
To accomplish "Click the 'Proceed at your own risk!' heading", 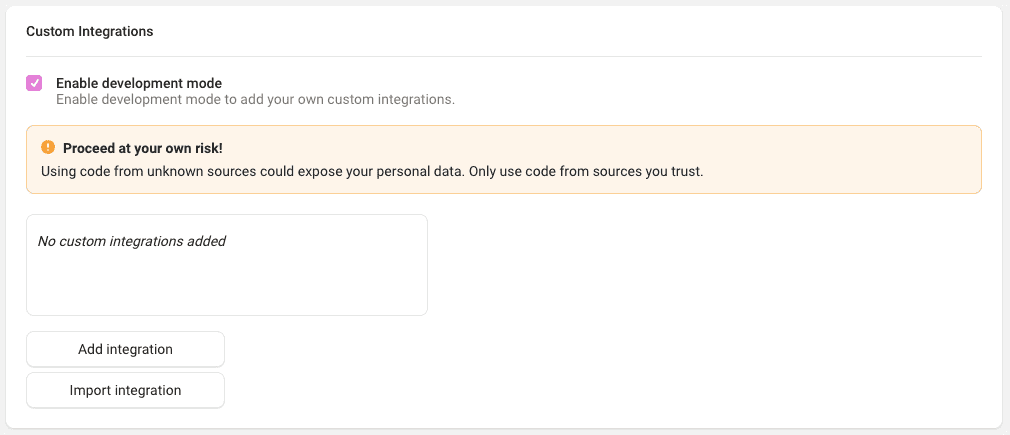I will (x=143, y=148).
